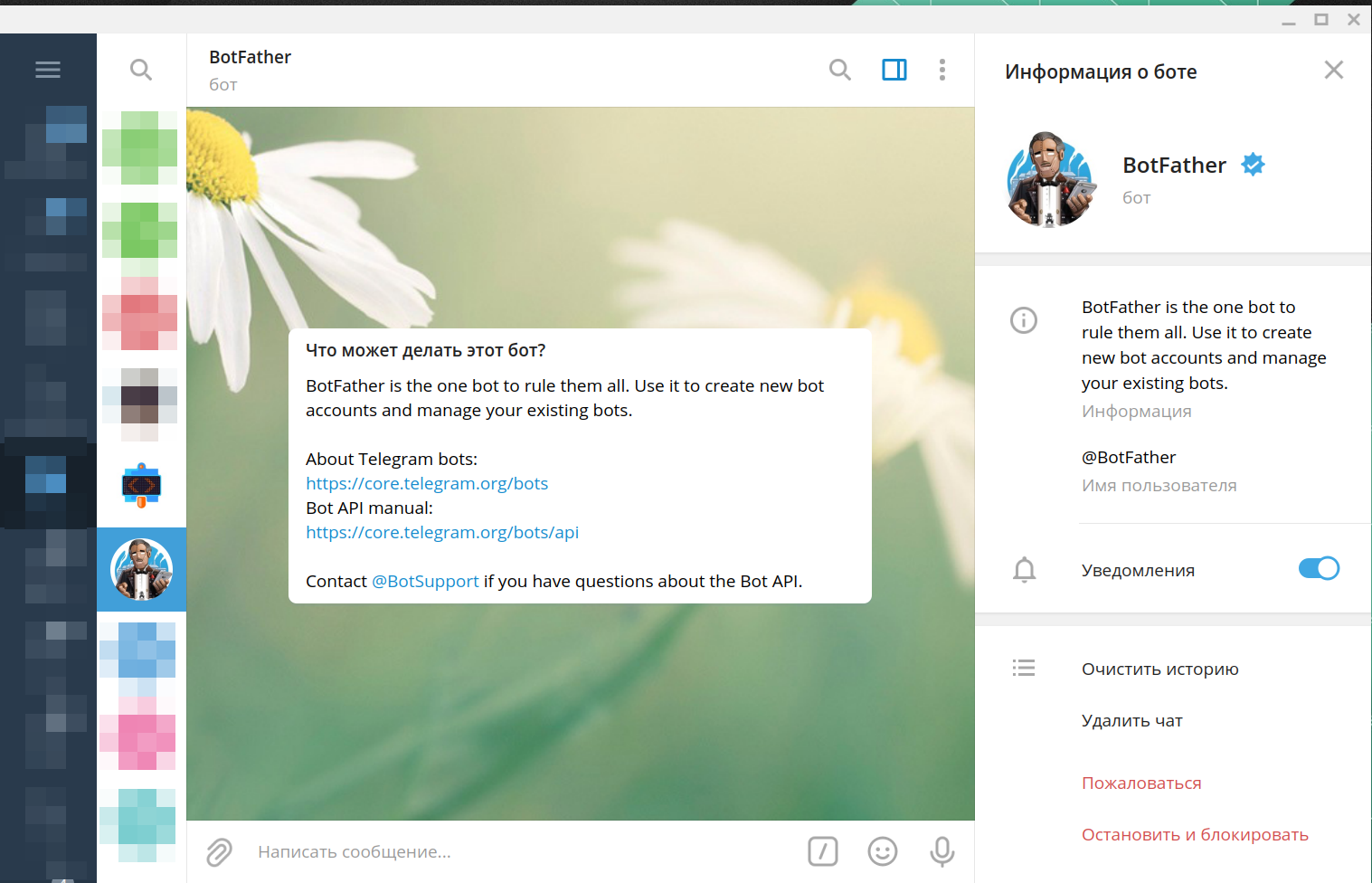Click the @BotFather username text

1129,458
